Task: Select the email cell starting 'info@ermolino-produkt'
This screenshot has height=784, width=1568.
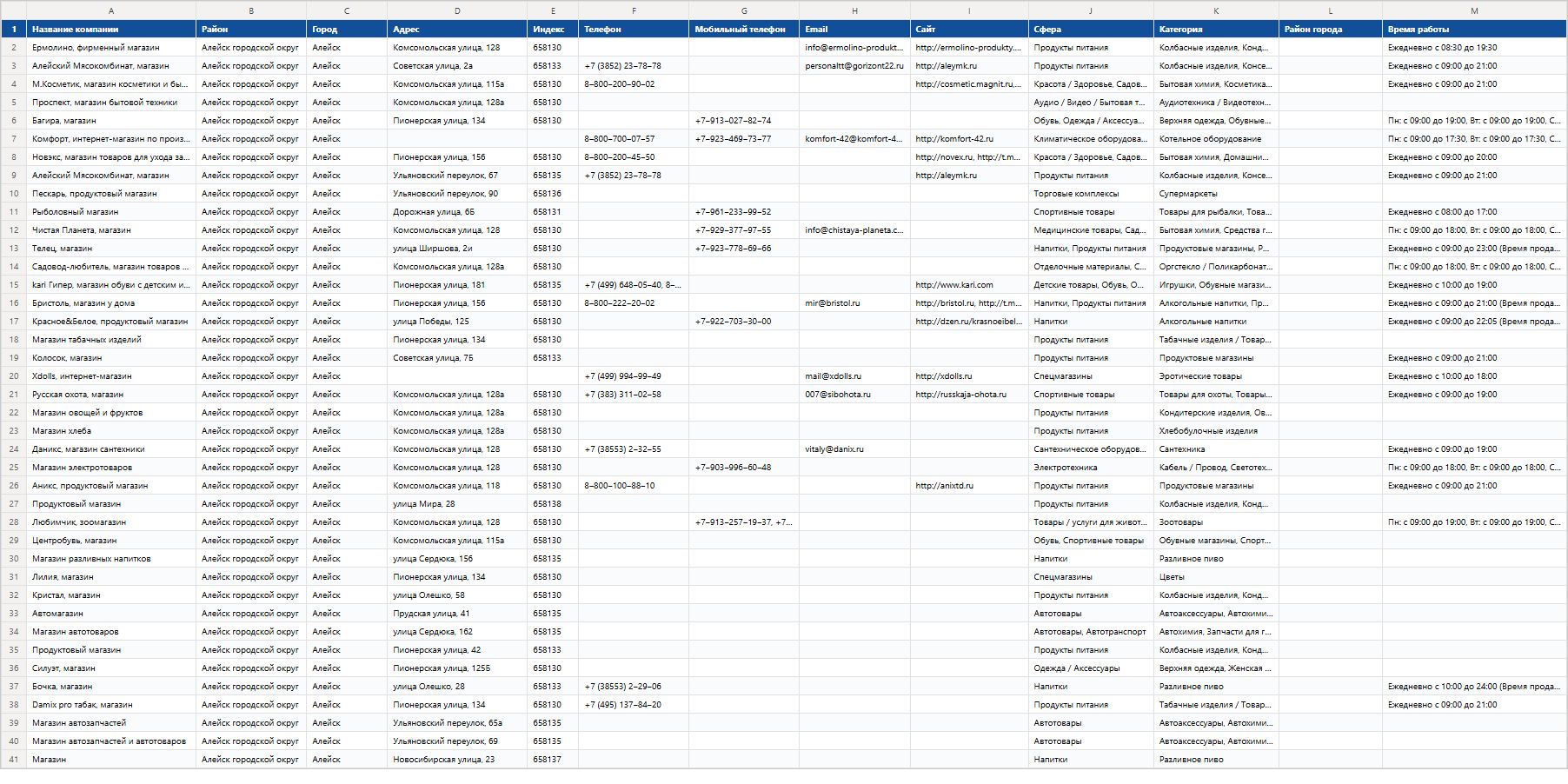Action: (854, 48)
